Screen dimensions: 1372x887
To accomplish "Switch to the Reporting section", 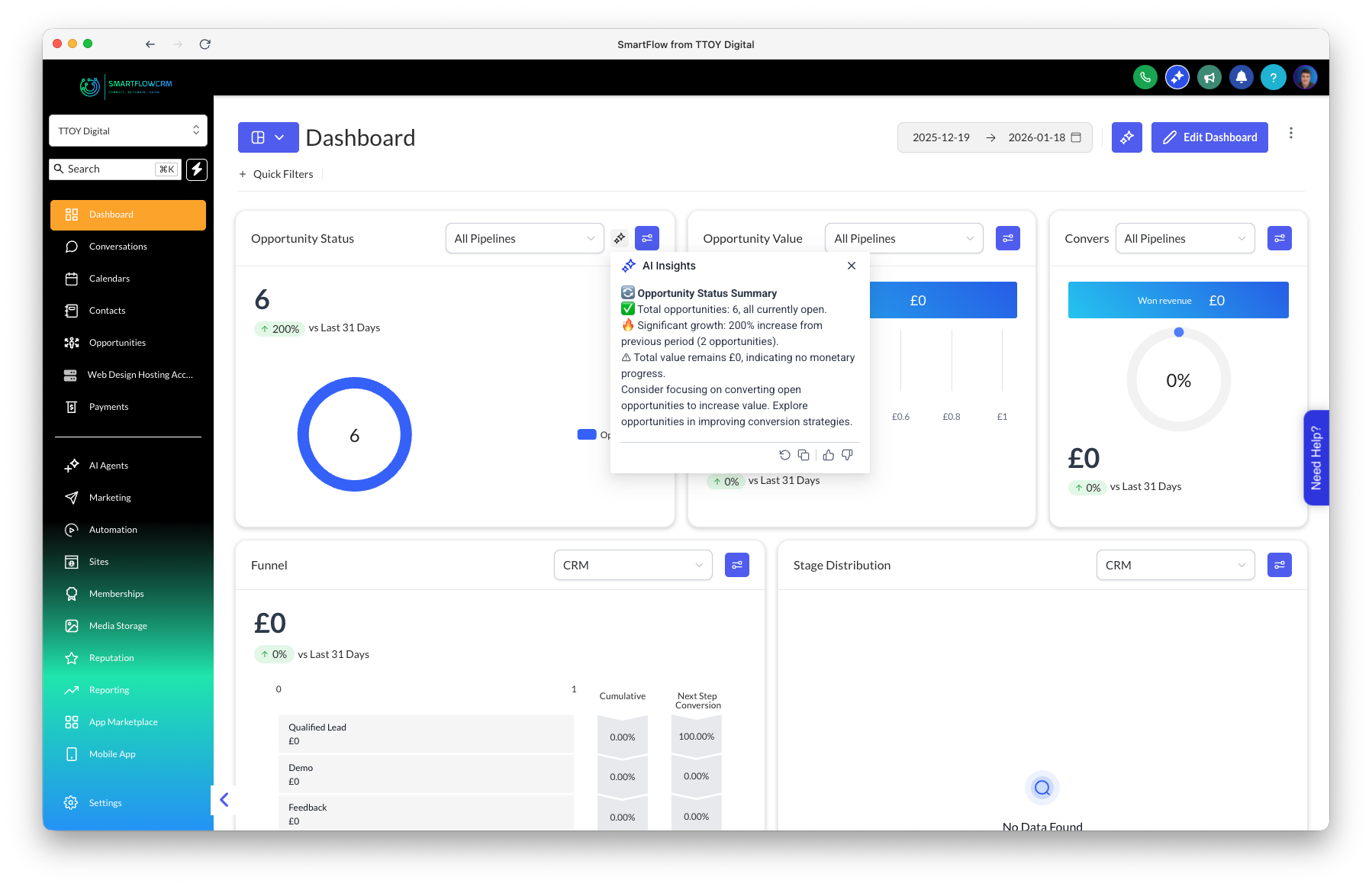I will click(x=109, y=689).
